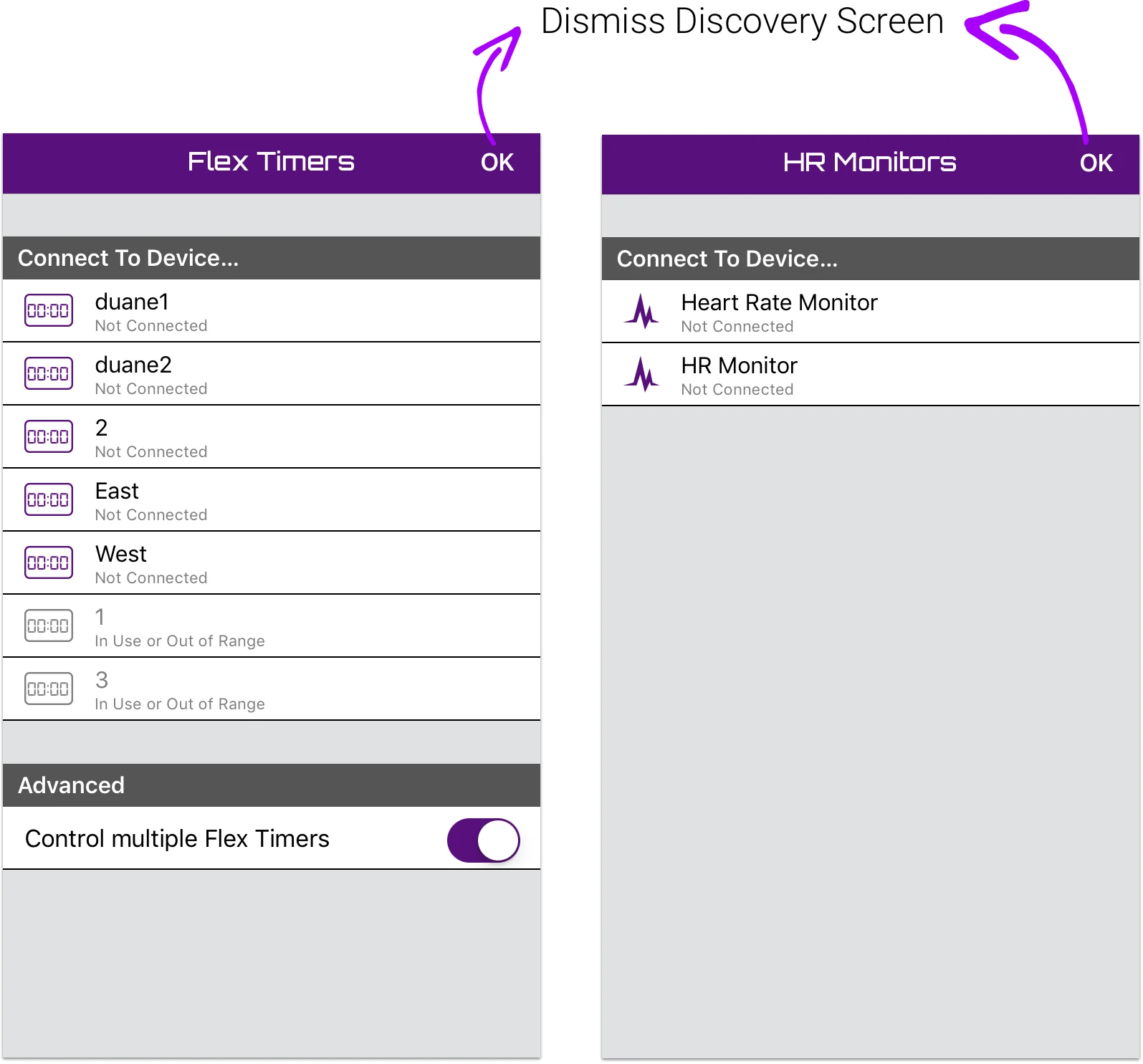Viewport: 1143px width, 1064px height.
Task: Click the timer icon for device 2
Action: [x=49, y=436]
